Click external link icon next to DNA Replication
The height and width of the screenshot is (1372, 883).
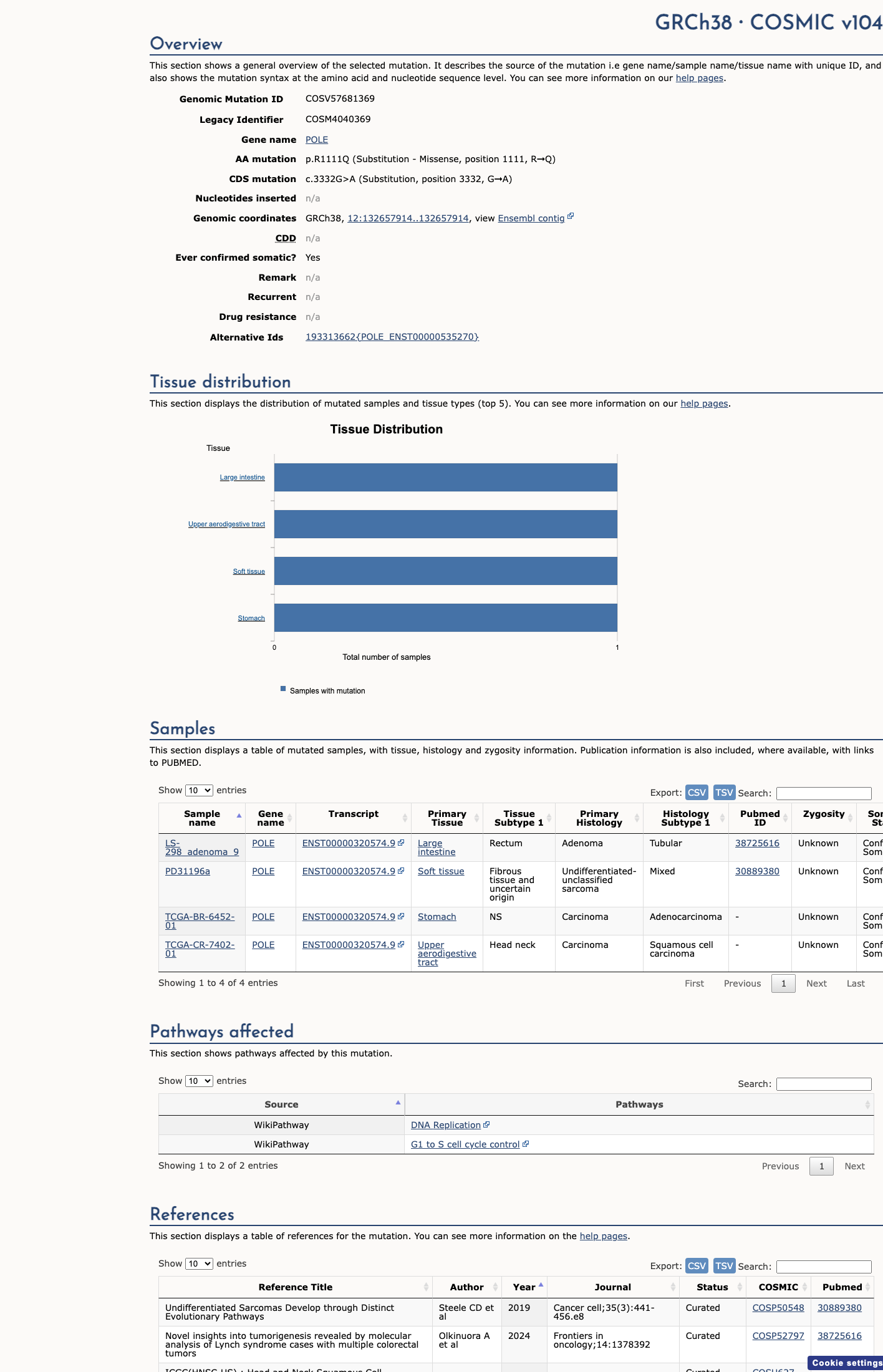click(486, 1124)
